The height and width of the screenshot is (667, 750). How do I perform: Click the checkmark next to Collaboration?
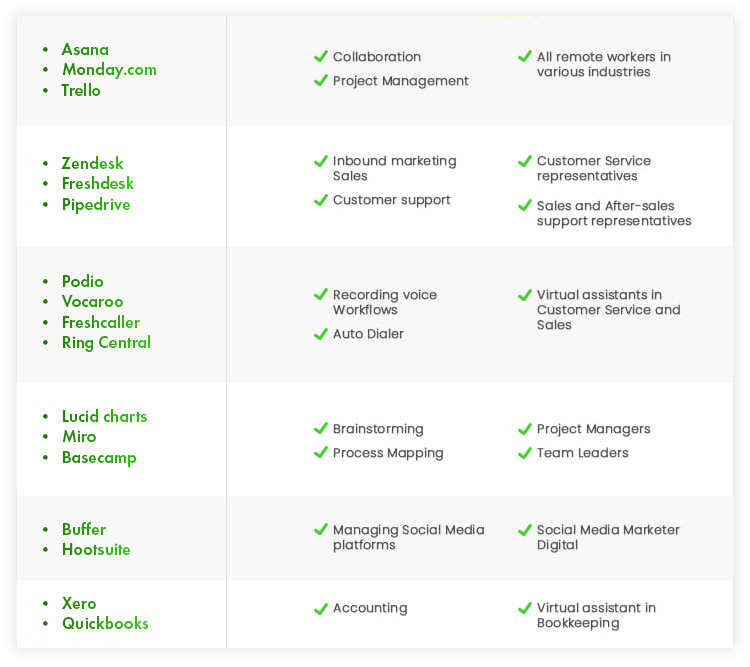[x=320, y=56]
